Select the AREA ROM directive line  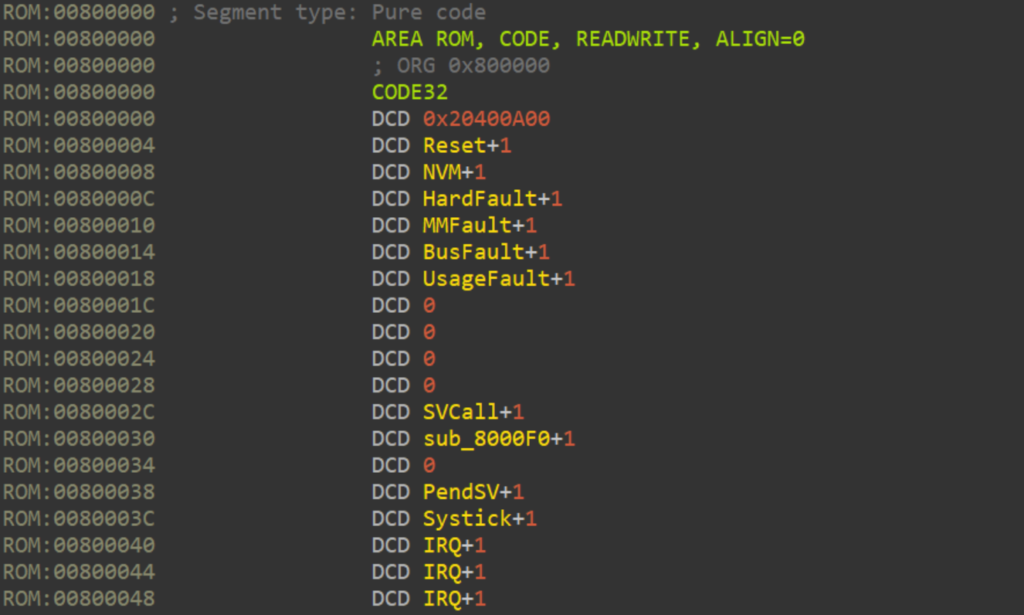coord(588,39)
